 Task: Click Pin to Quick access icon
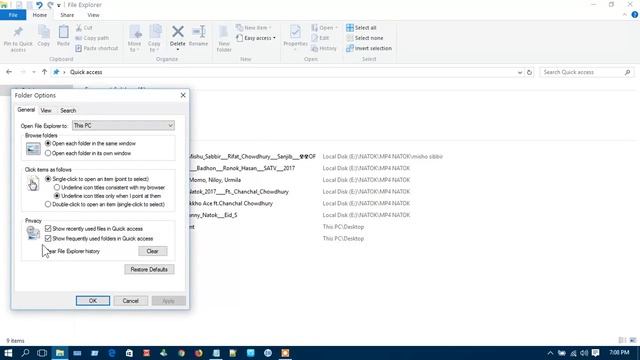(18, 32)
